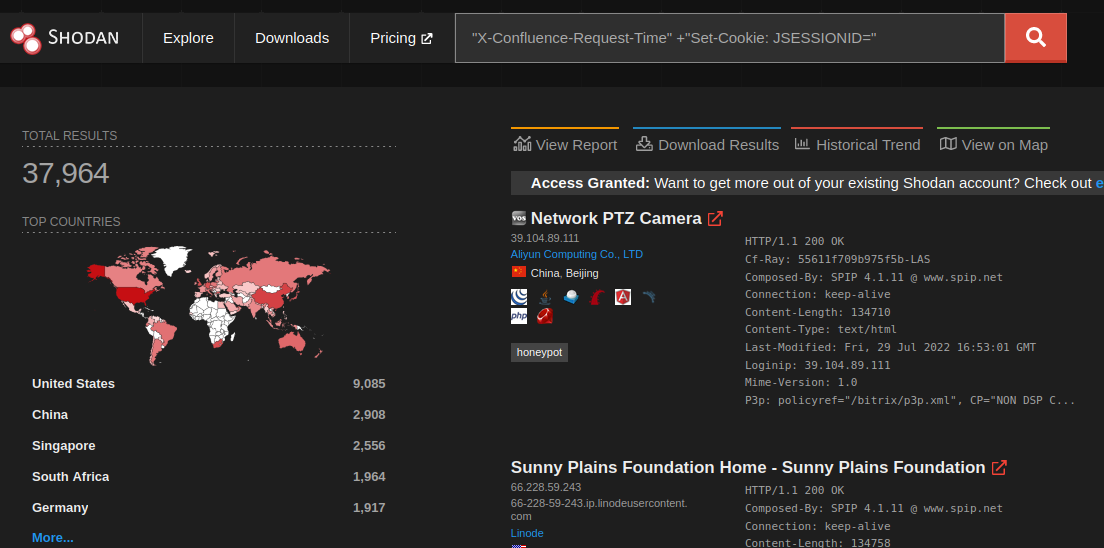The image size is (1104, 548).
Task: Focus the search query input field
Action: pos(729,38)
